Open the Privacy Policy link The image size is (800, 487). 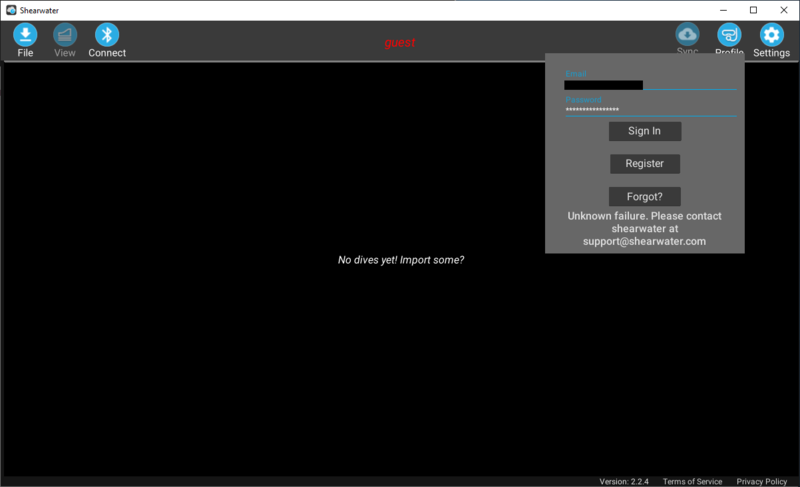pyautogui.click(x=762, y=481)
